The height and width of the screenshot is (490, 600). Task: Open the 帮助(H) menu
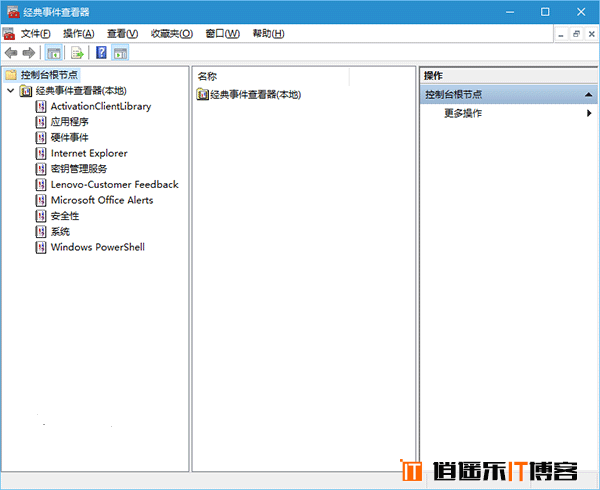pyautogui.click(x=269, y=34)
